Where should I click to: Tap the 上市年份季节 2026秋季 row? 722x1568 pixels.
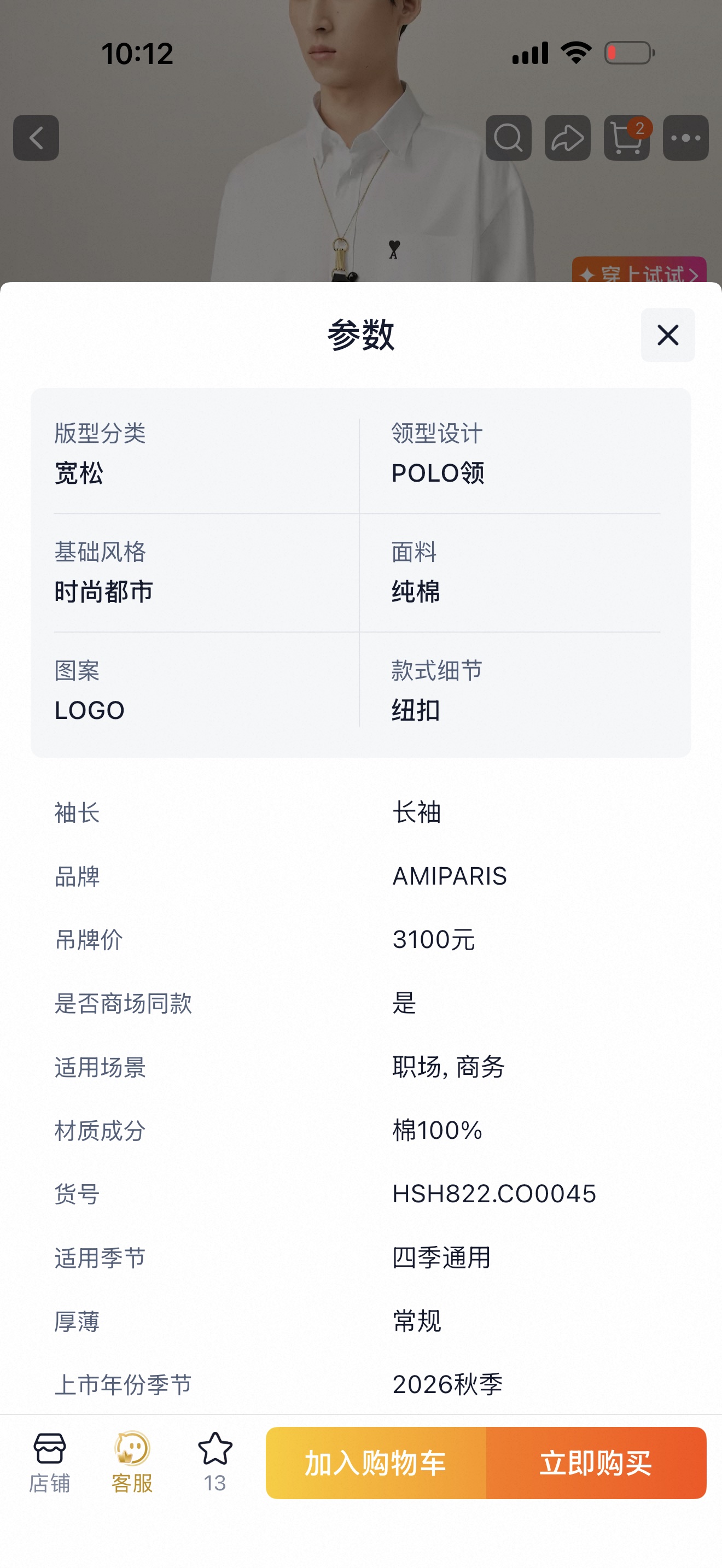coord(361,1384)
